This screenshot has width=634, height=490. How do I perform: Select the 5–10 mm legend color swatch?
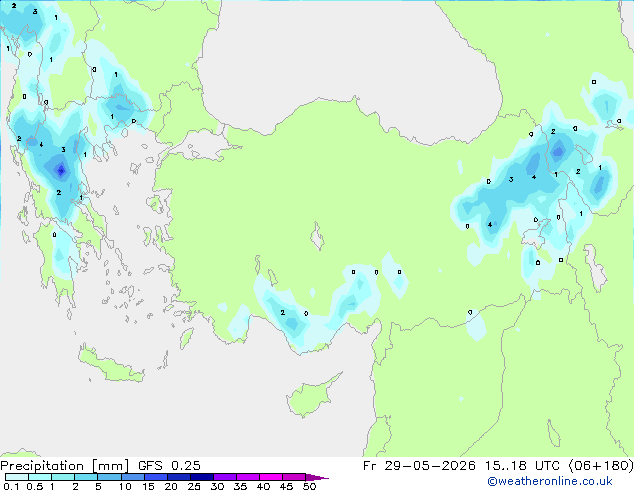tap(110, 477)
